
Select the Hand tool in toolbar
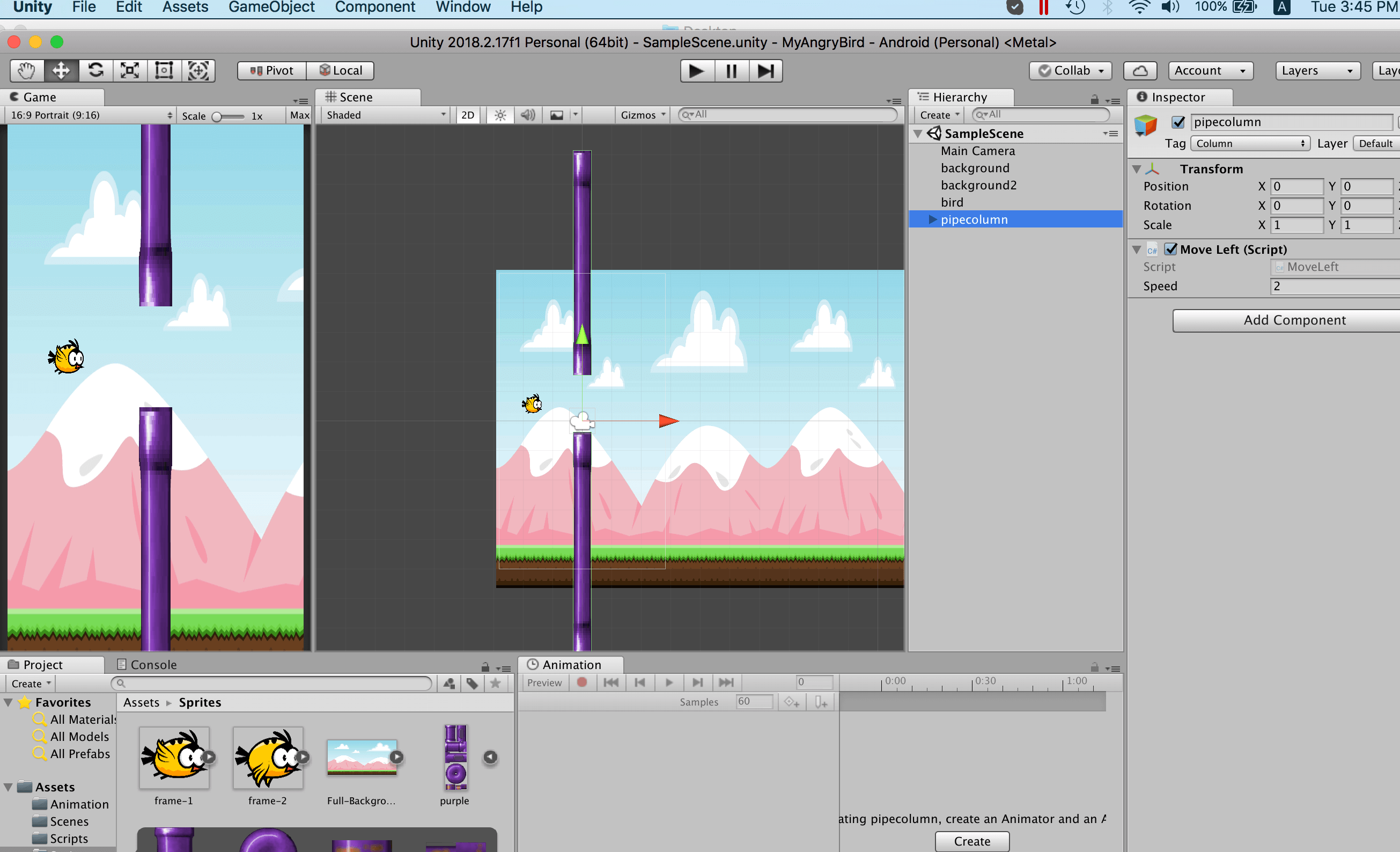point(27,70)
